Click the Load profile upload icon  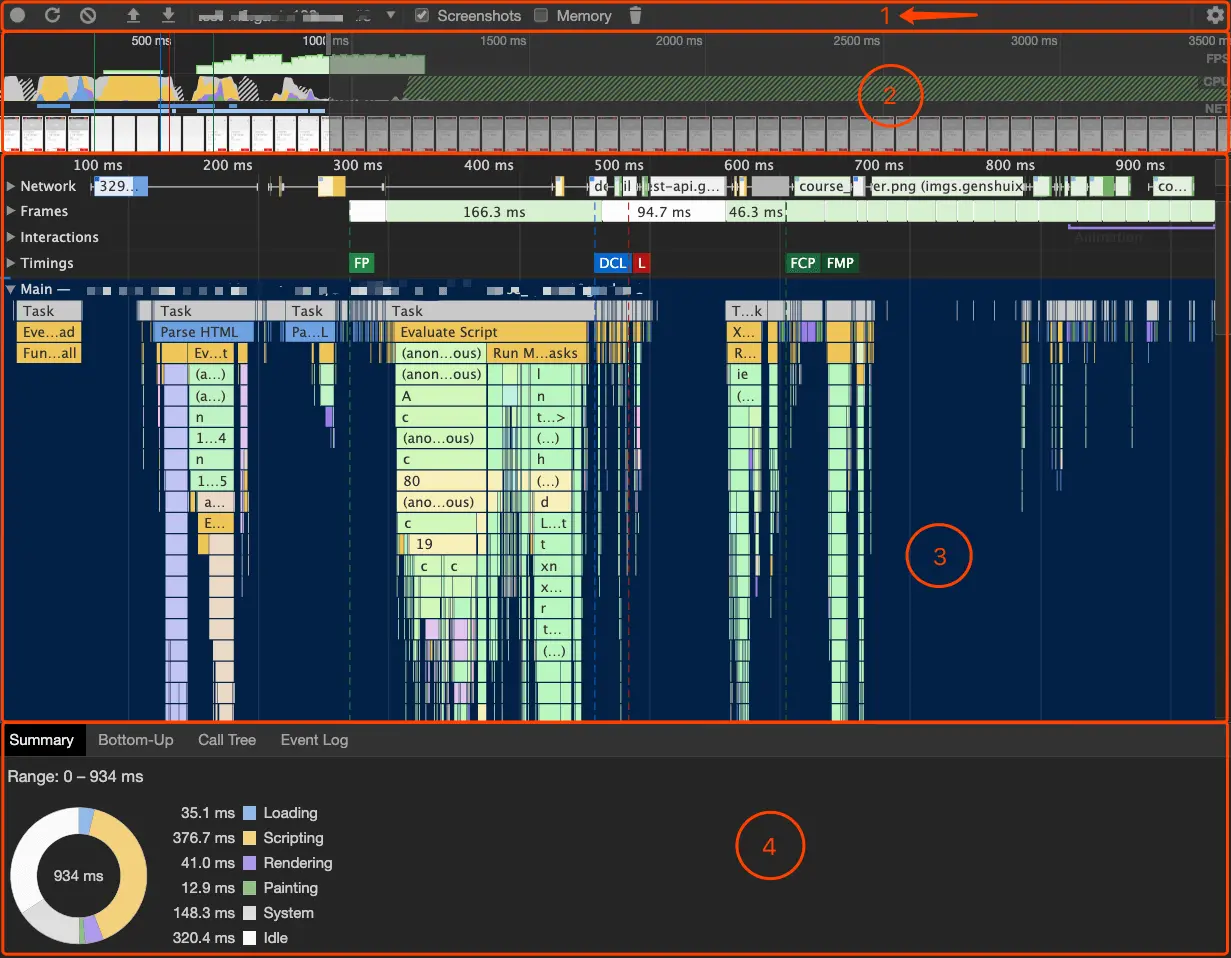pyautogui.click(x=133, y=16)
